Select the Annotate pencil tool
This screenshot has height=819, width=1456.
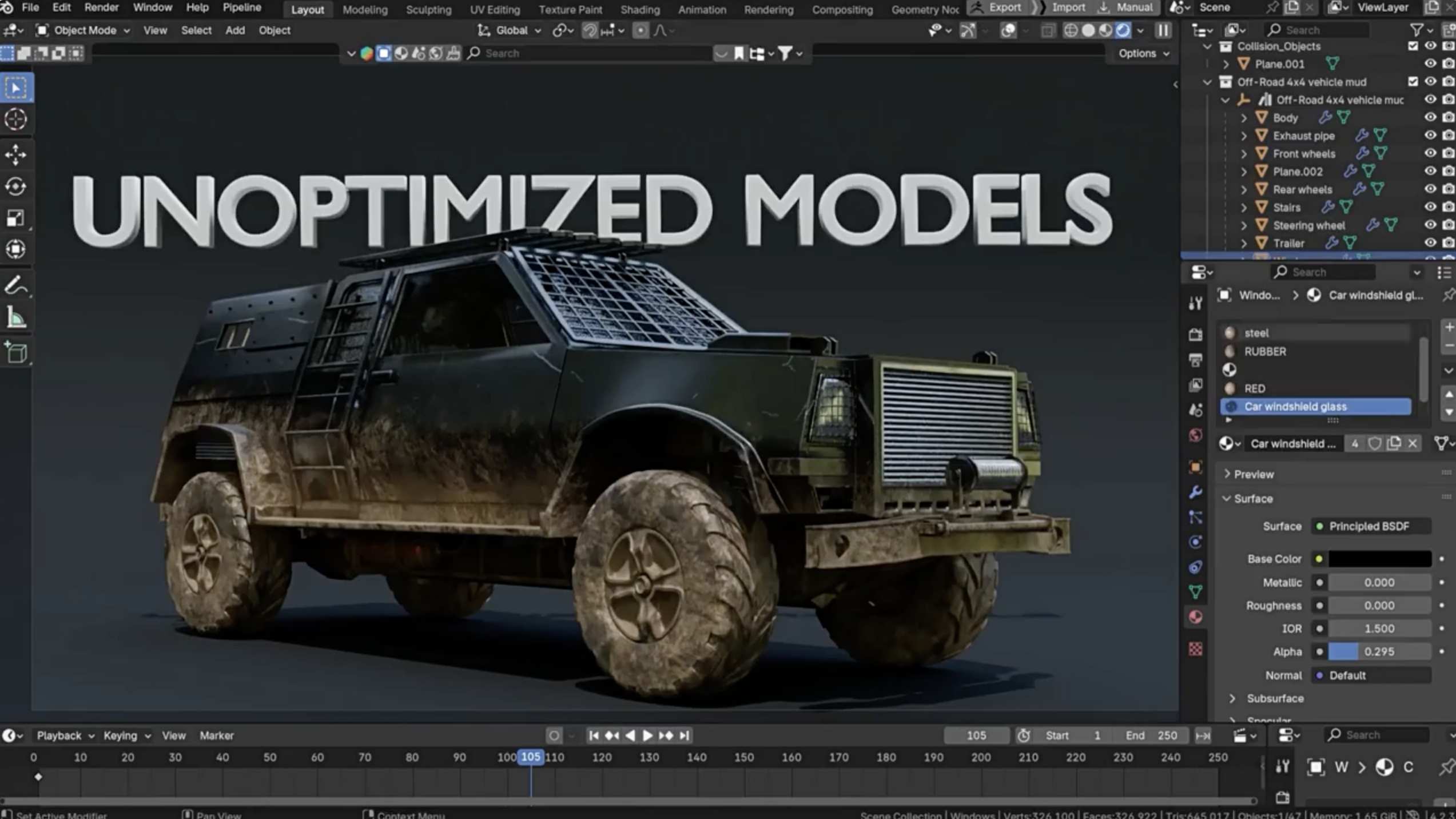[x=15, y=285]
